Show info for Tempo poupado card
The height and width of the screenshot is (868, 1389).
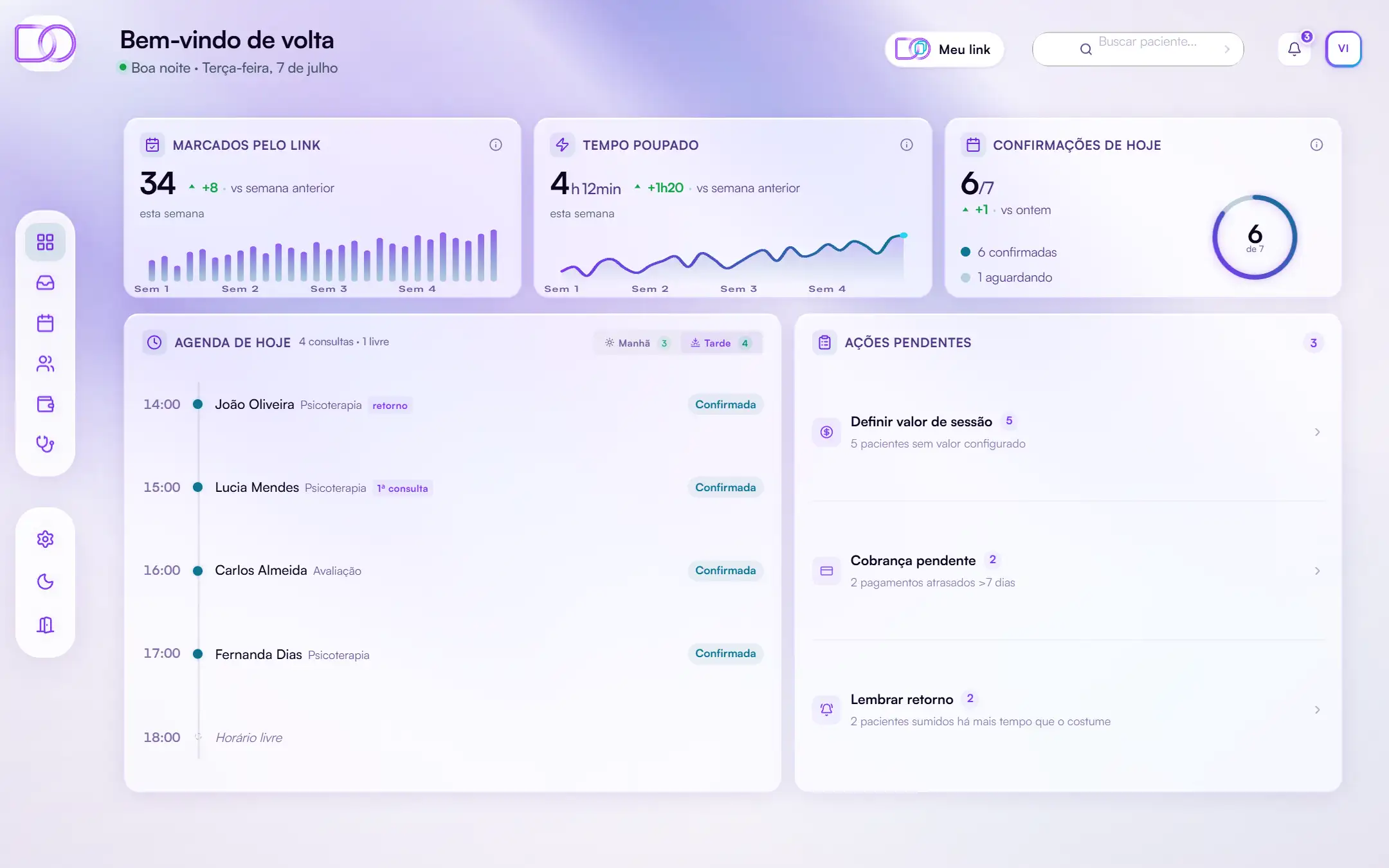tap(906, 145)
